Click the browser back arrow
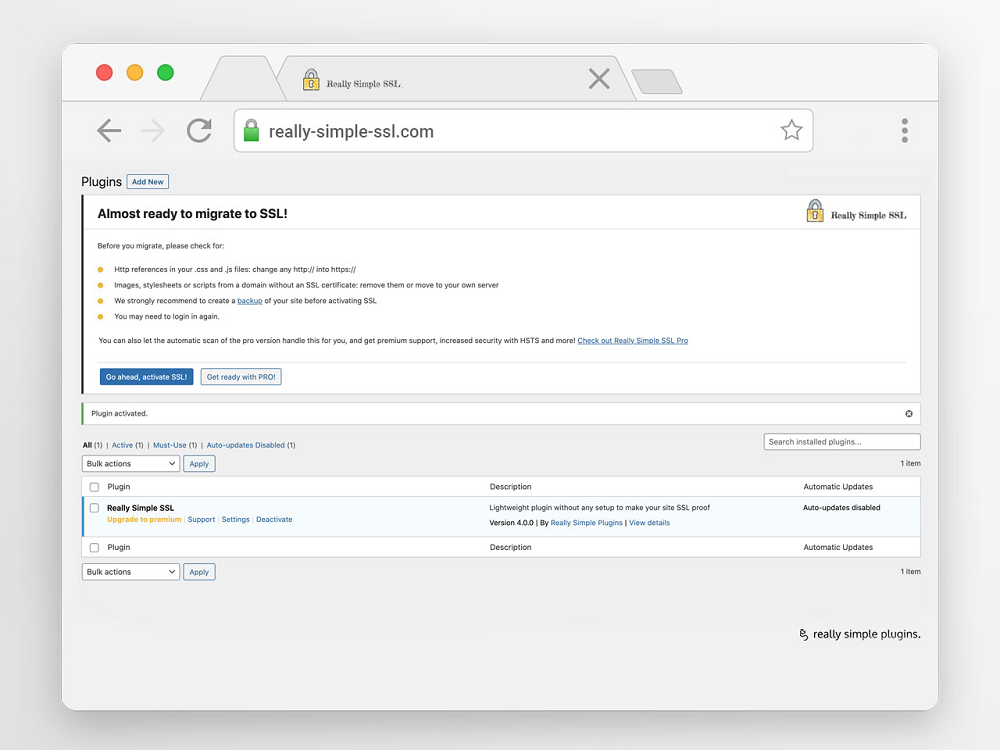Screen dimensions: 1000x750 click(x=109, y=131)
